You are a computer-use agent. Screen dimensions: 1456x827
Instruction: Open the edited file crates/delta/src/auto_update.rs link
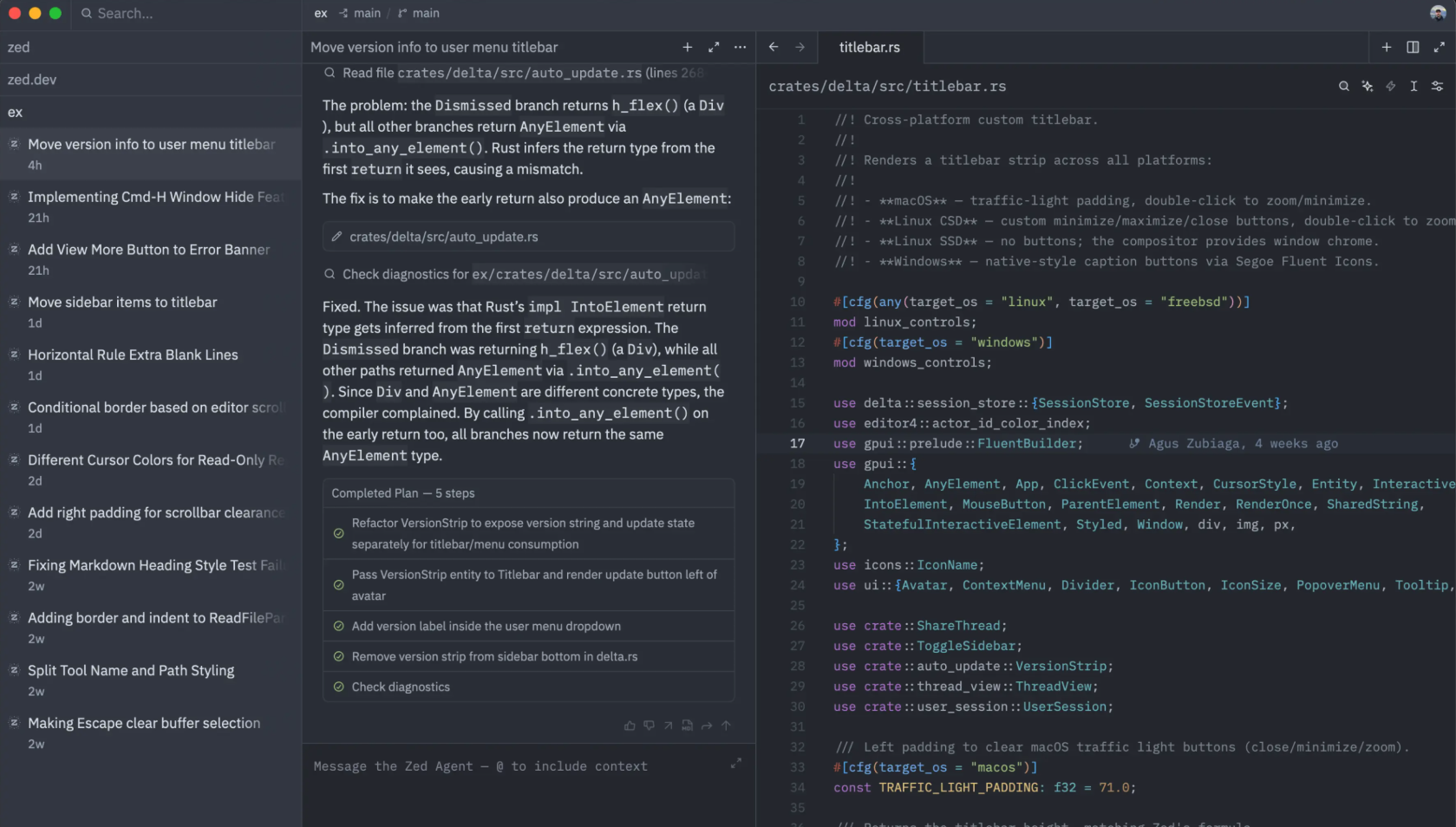pos(443,237)
